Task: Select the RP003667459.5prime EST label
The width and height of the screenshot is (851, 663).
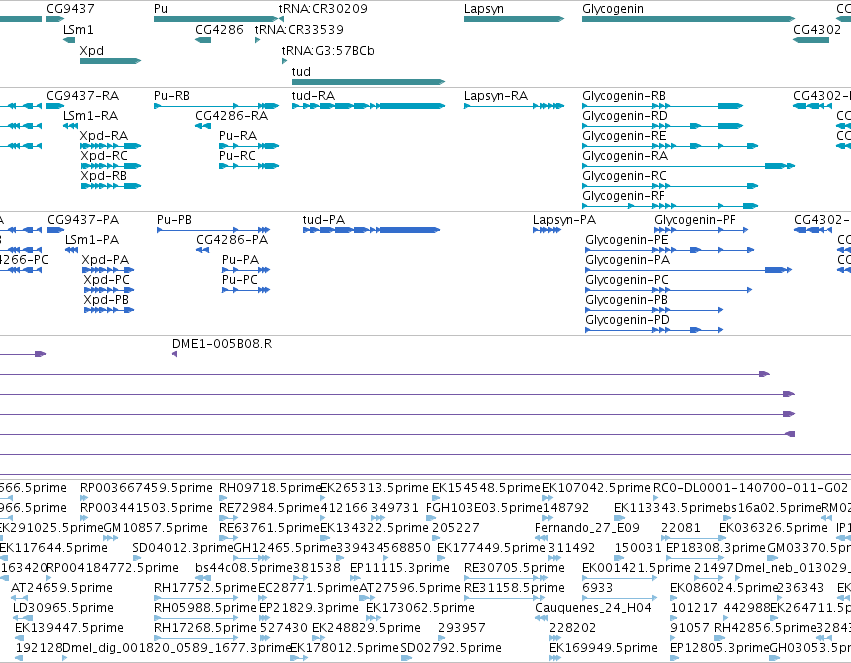Action: pos(146,488)
